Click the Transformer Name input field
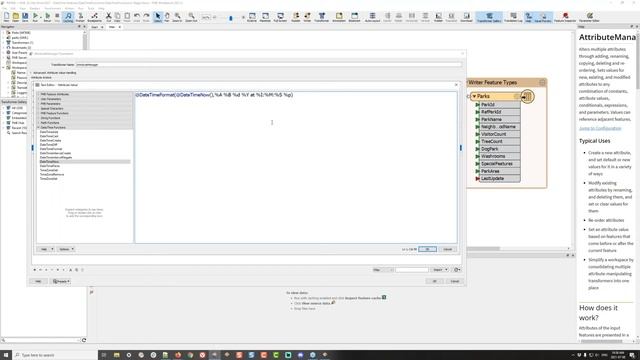The image size is (640, 360). (x=269, y=64)
